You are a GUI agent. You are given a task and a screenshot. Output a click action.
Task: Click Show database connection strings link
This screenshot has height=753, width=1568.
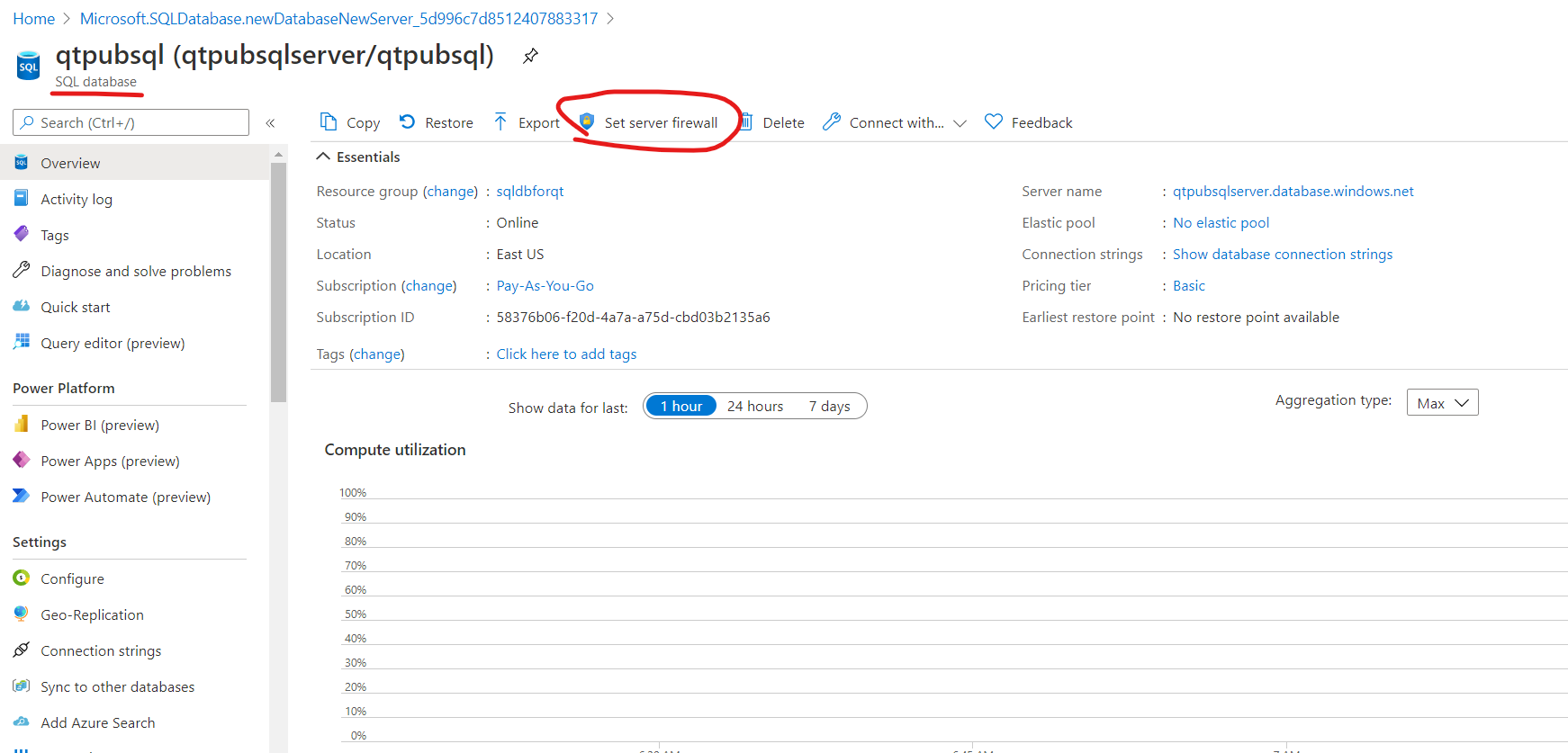(1283, 254)
